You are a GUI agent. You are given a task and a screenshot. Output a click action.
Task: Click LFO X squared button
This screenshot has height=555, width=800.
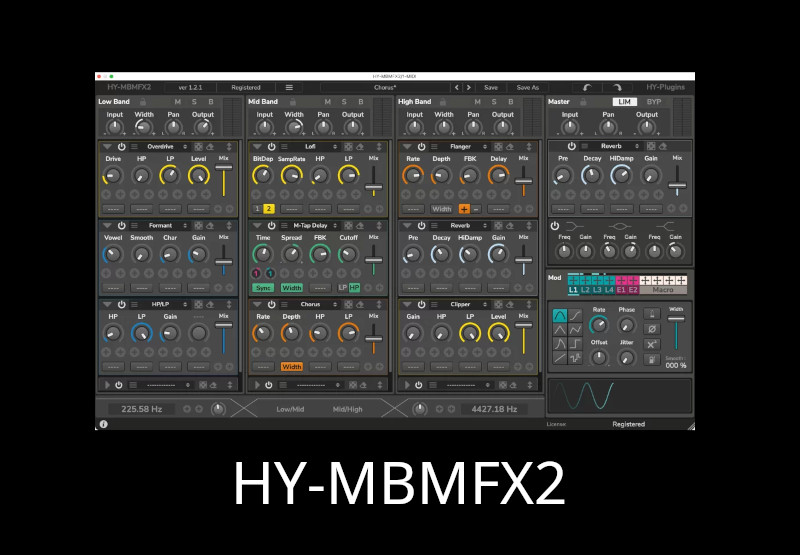(x=652, y=344)
